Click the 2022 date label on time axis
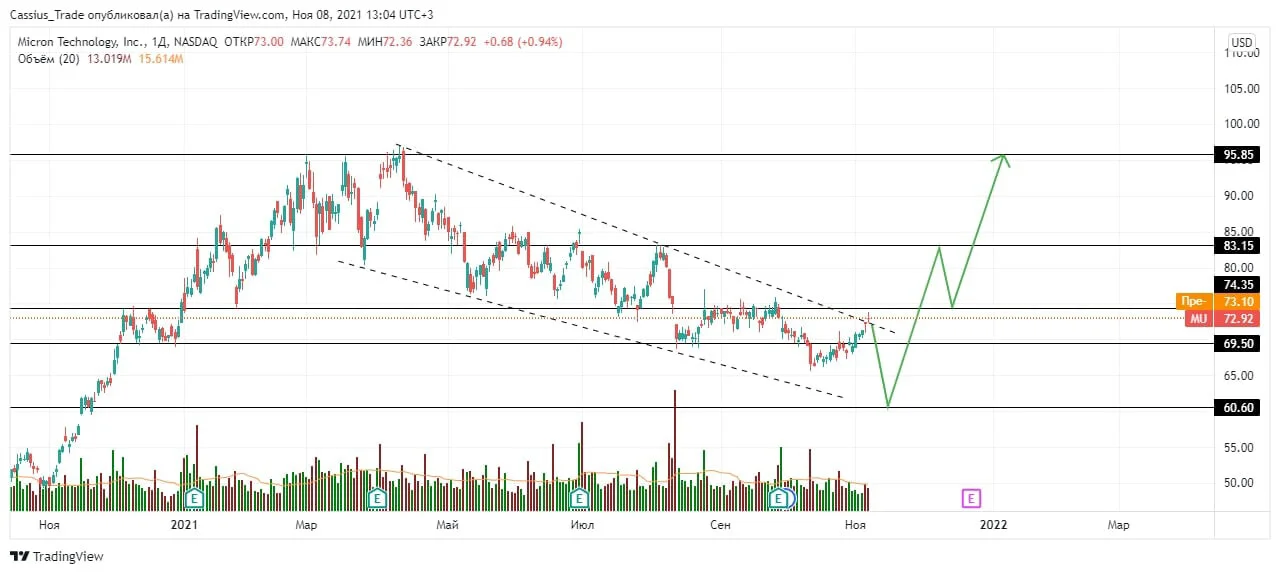Image resolution: width=1280 pixels, height=574 pixels. pos(993,524)
